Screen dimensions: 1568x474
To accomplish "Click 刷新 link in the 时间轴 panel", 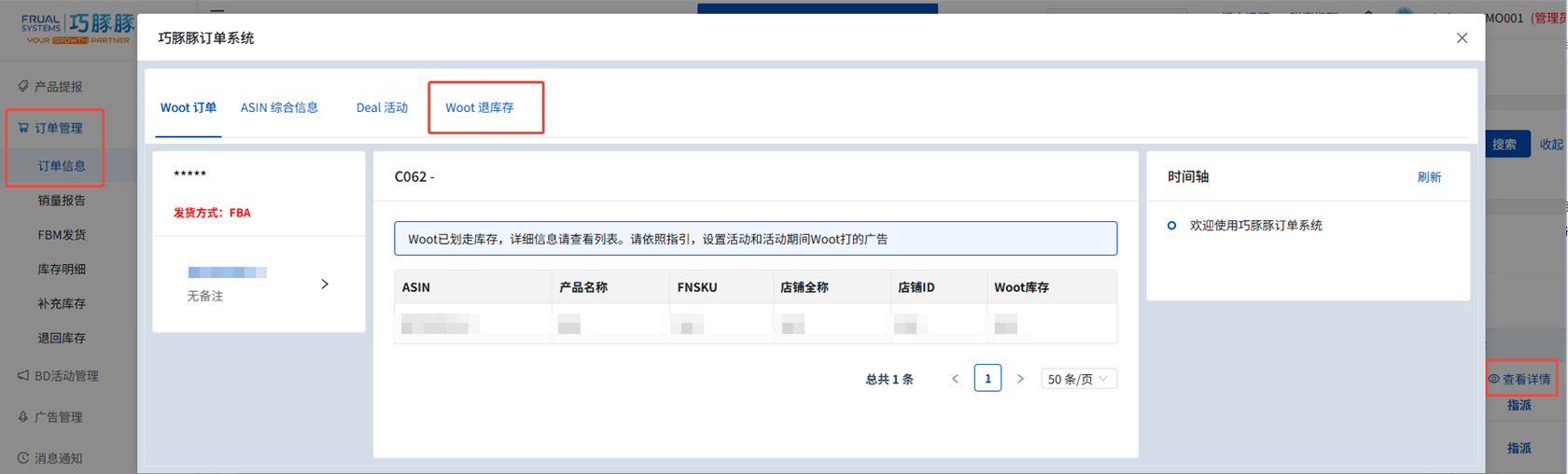I will (1428, 177).
